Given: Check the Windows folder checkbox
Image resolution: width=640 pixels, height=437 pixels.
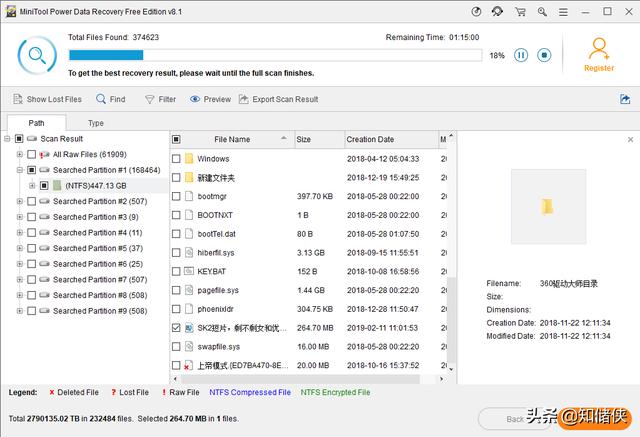Looking at the screenshot, I should tap(176, 159).
